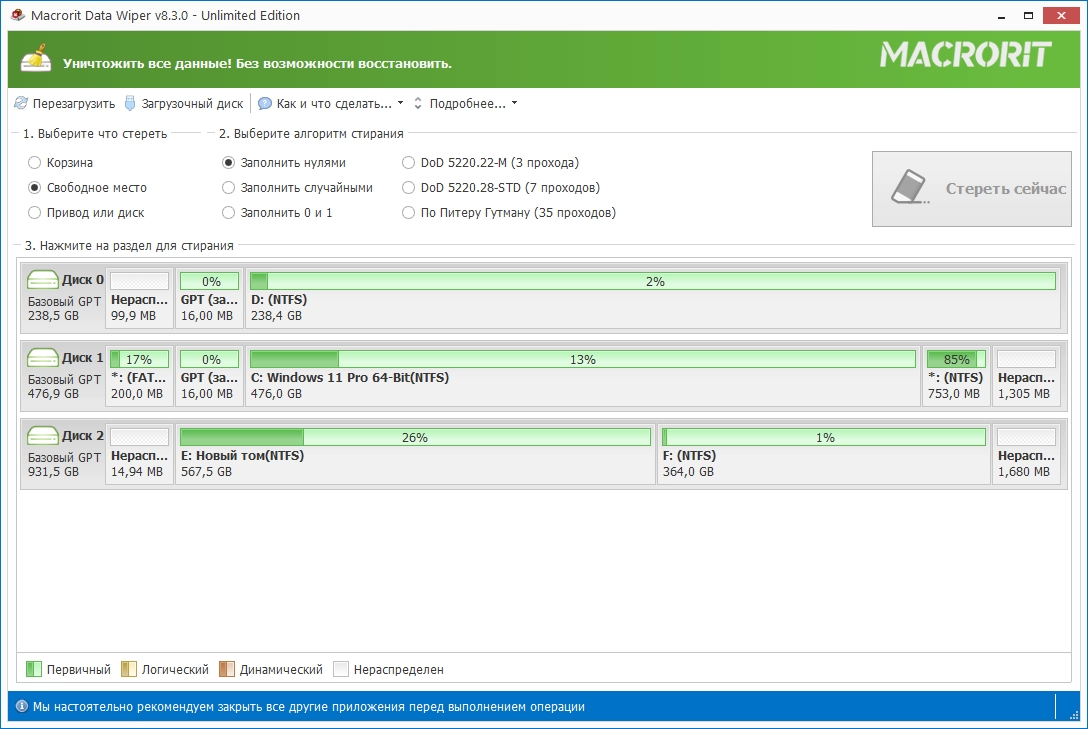Click the 85% usage bar on Disk 1
1088x729 pixels.
tap(956, 359)
